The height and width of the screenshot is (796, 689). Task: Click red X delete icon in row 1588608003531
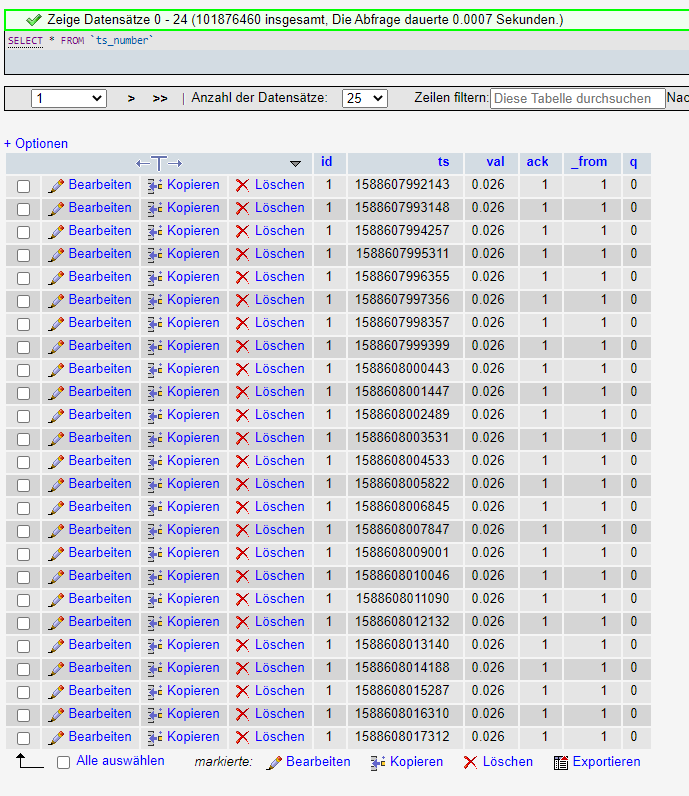[x=242, y=439]
